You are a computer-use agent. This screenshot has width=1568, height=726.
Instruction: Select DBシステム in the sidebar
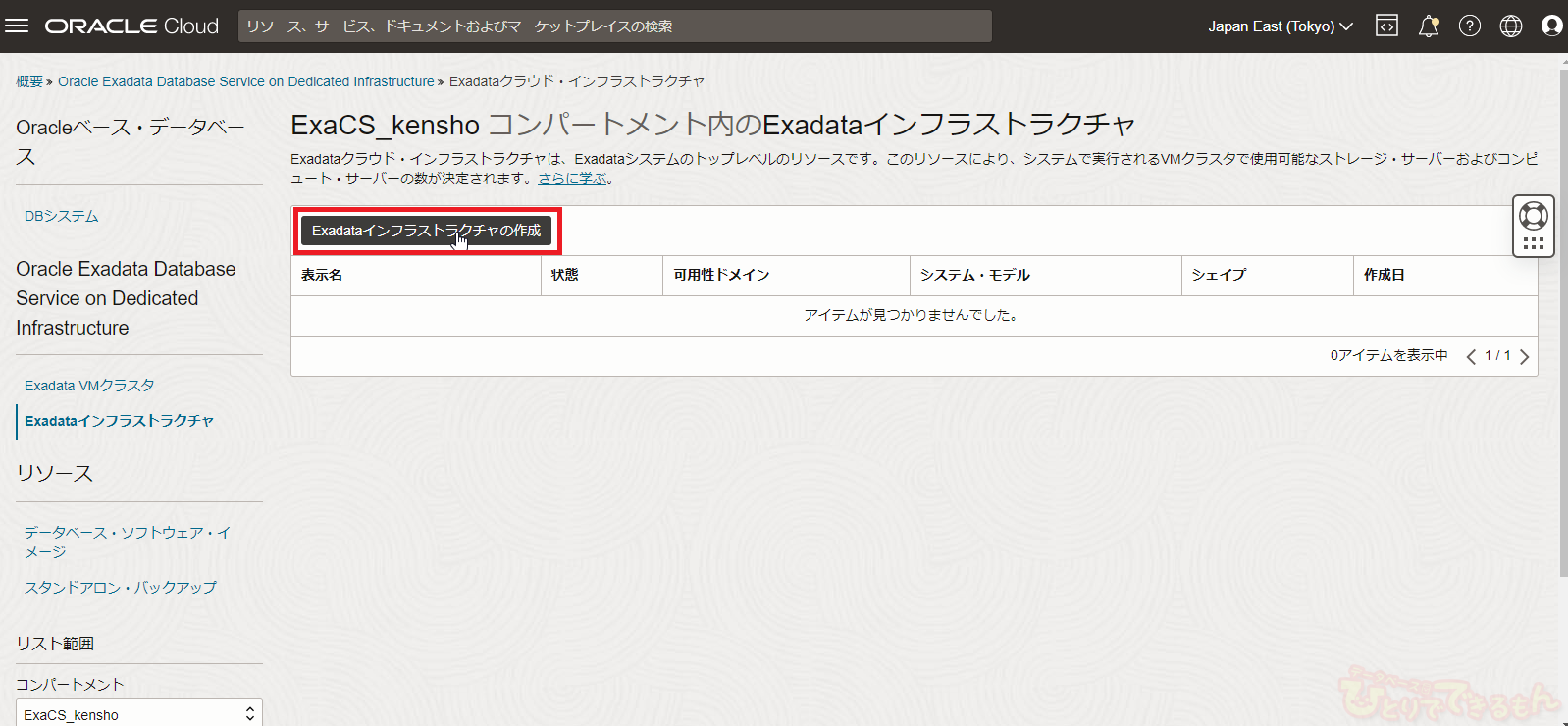[x=61, y=216]
